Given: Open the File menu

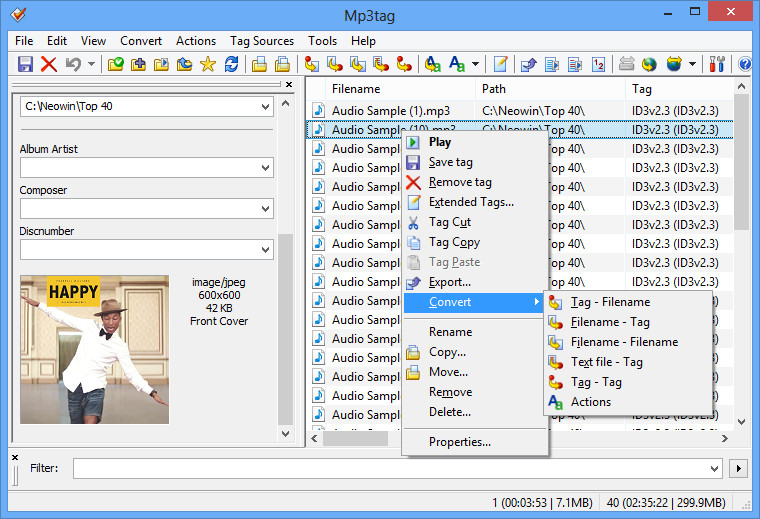Looking at the screenshot, I should point(24,41).
